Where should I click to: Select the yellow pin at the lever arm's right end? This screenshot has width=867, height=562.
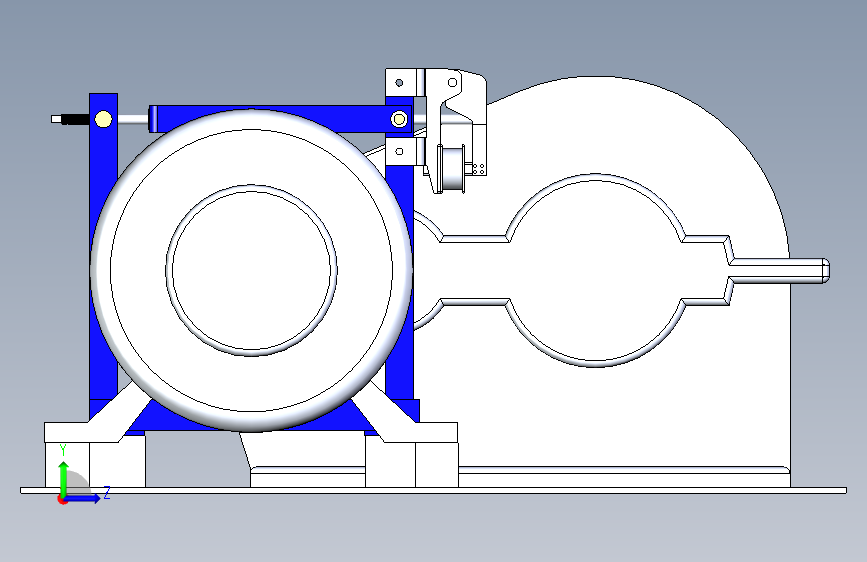pyautogui.click(x=399, y=119)
